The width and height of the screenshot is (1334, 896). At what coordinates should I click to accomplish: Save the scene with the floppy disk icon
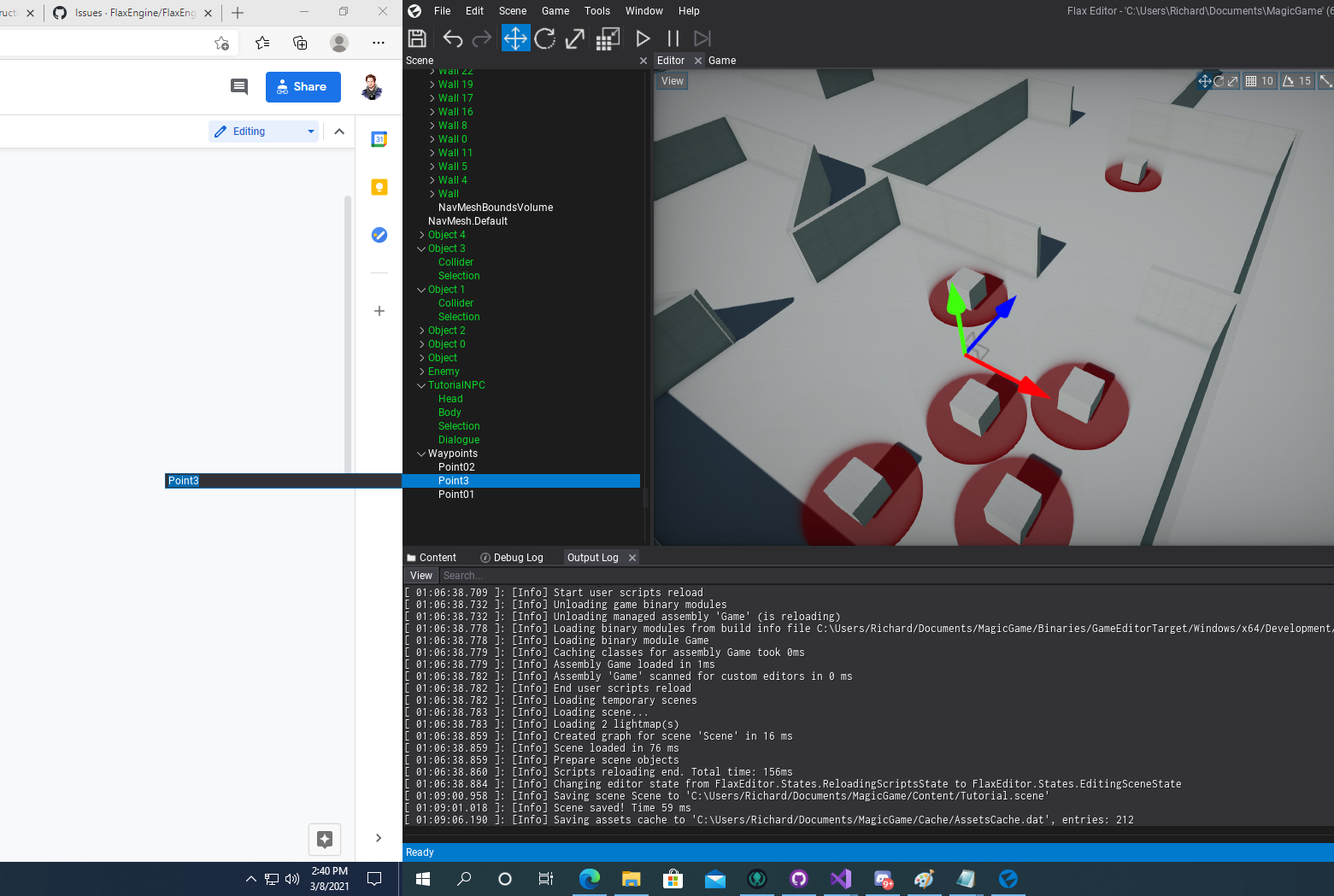point(416,38)
